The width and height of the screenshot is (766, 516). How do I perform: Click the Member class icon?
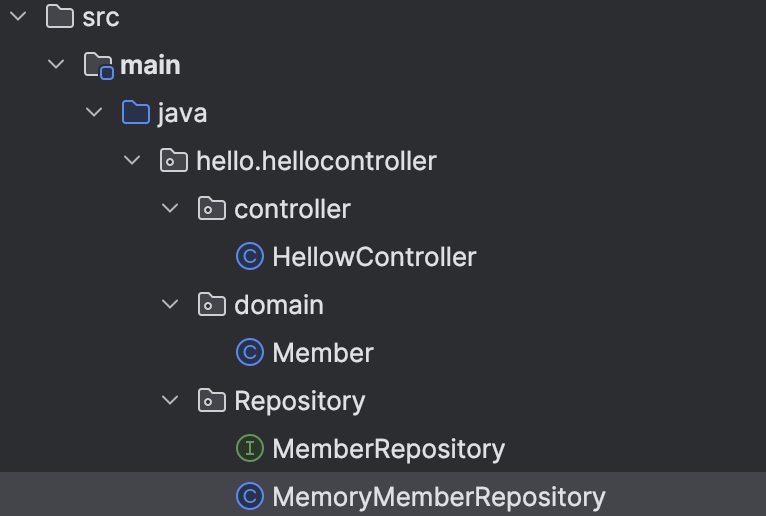tap(249, 353)
